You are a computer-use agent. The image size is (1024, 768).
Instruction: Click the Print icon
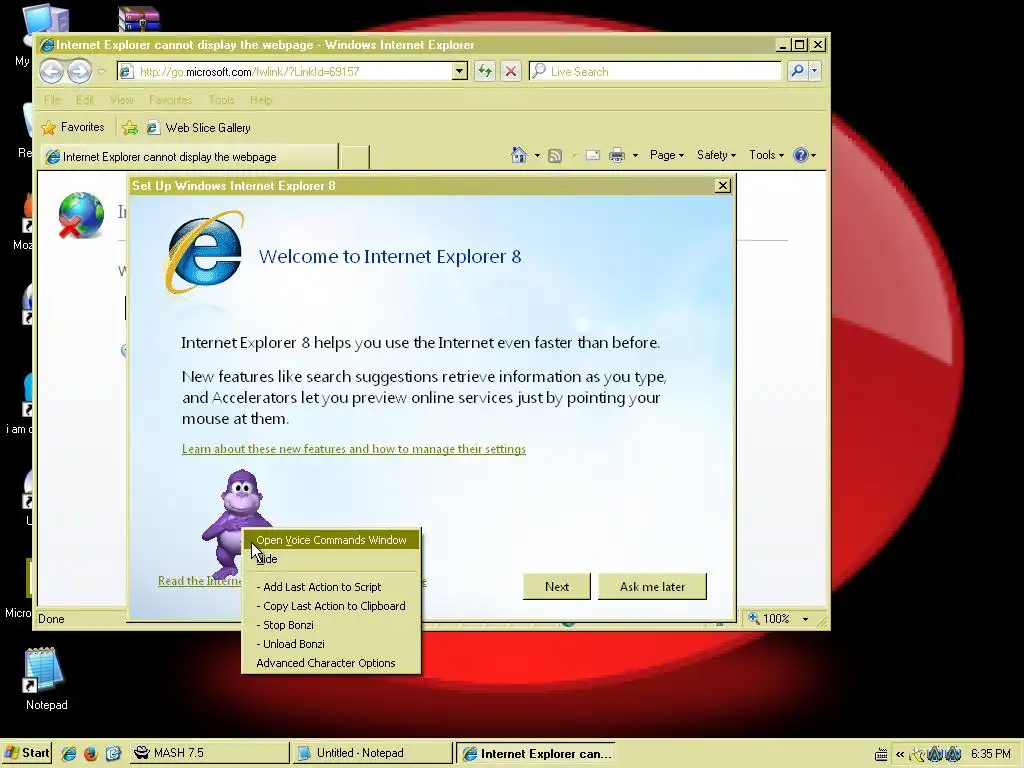point(616,155)
